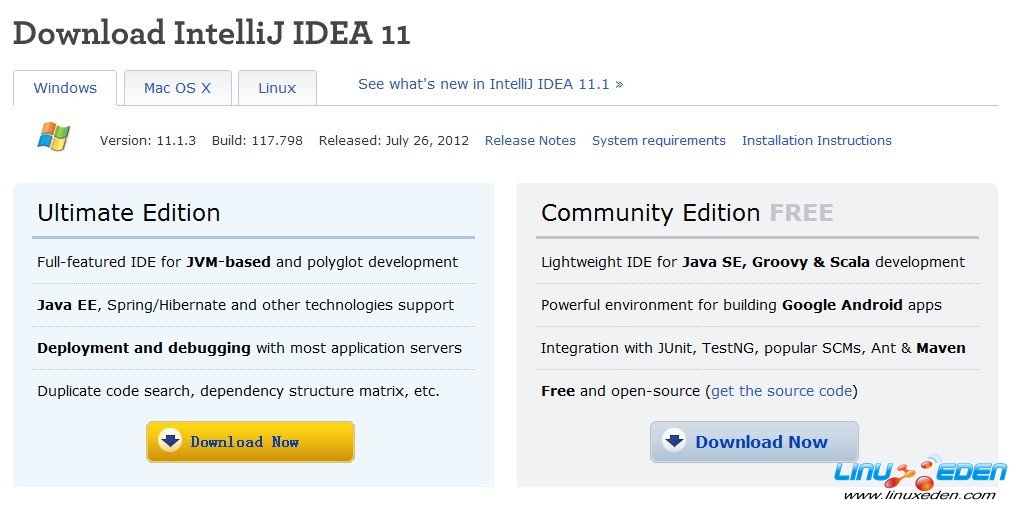Click the Community Edition heading
1016x509 pixels.
(x=651, y=213)
